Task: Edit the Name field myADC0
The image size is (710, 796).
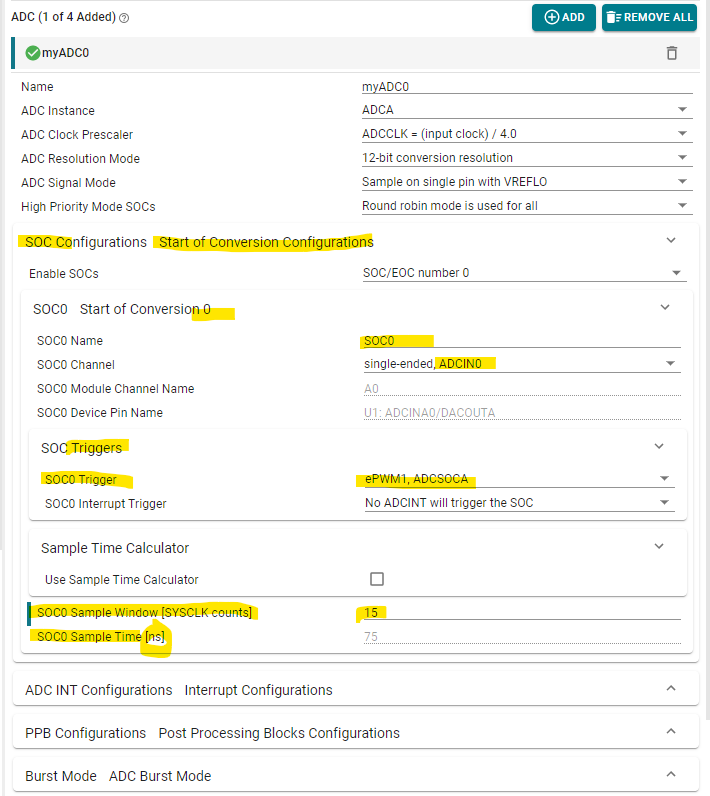Action: coord(527,87)
